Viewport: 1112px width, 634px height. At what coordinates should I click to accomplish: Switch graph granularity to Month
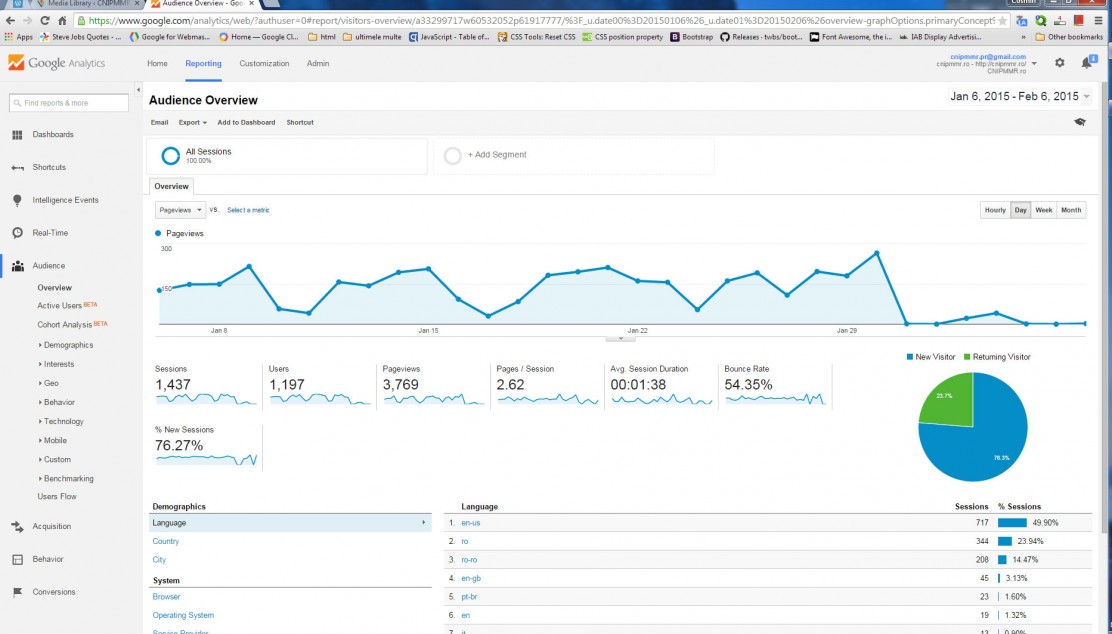(1070, 210)
